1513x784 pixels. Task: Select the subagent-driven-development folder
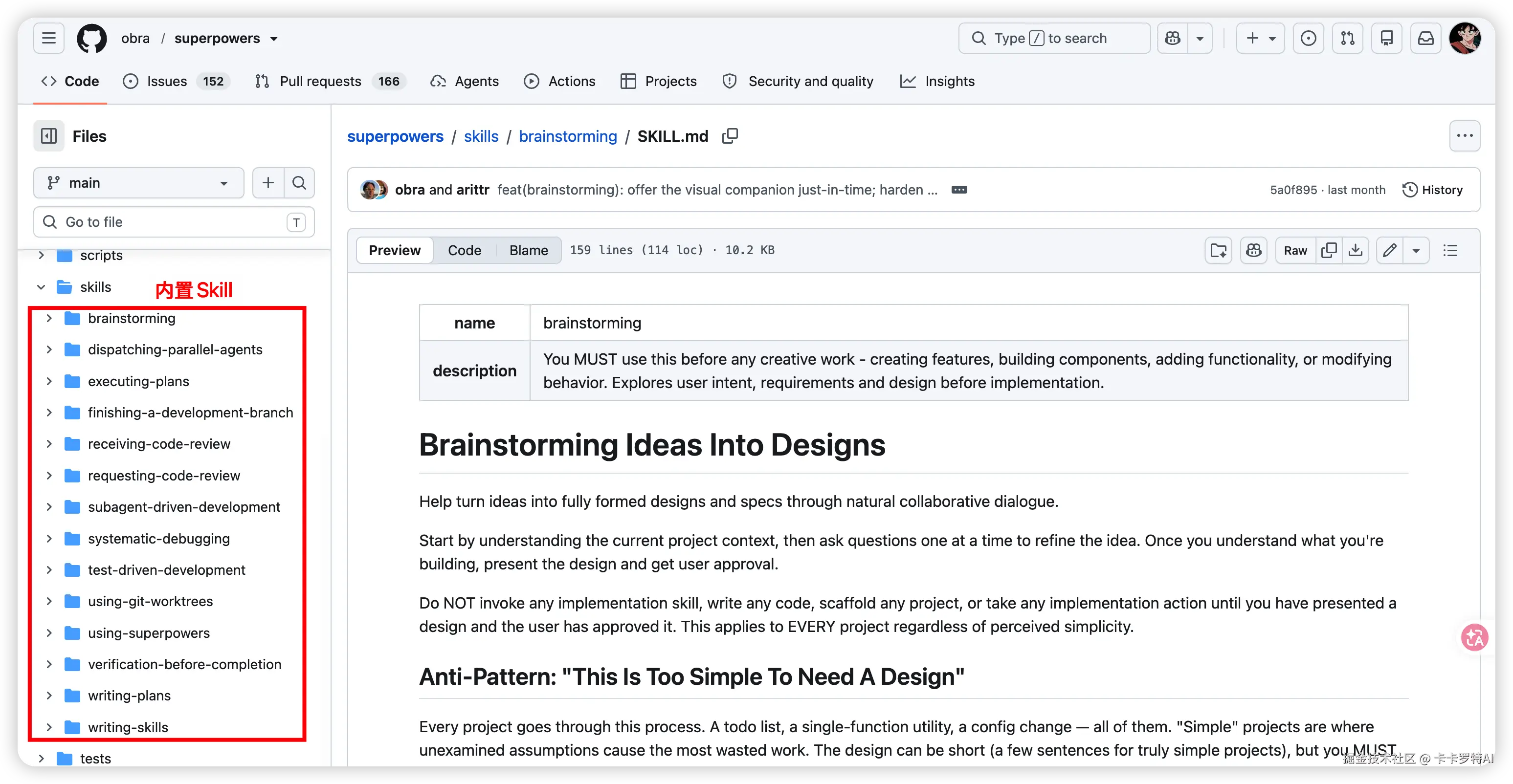(184, 507)
